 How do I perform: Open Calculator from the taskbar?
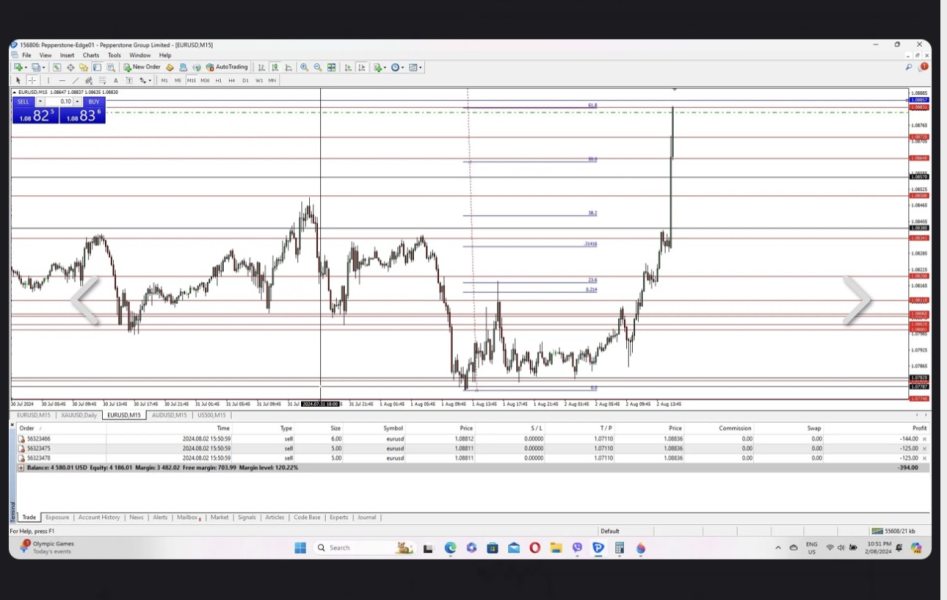620,547
